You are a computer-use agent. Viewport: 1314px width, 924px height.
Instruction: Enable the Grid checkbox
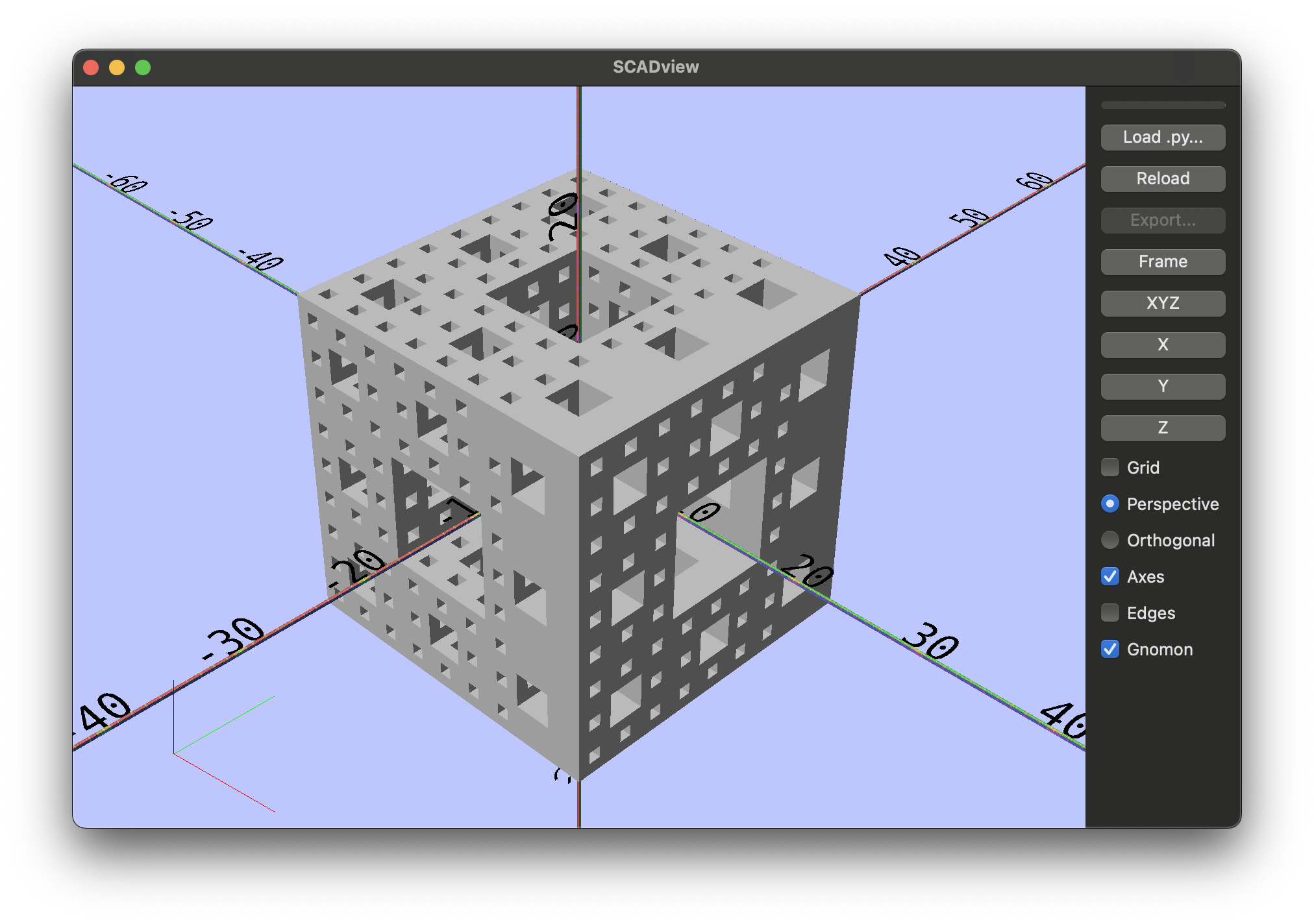[x=1110, y=467]
